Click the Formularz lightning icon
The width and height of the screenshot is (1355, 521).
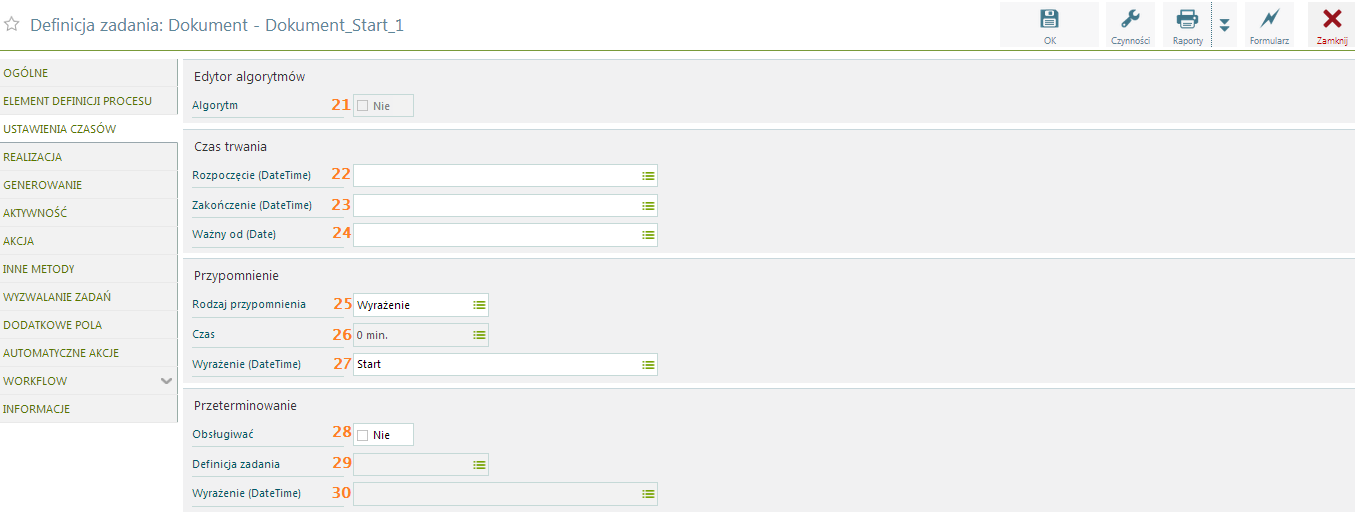pyautogui.click(x=1269, y=19)
